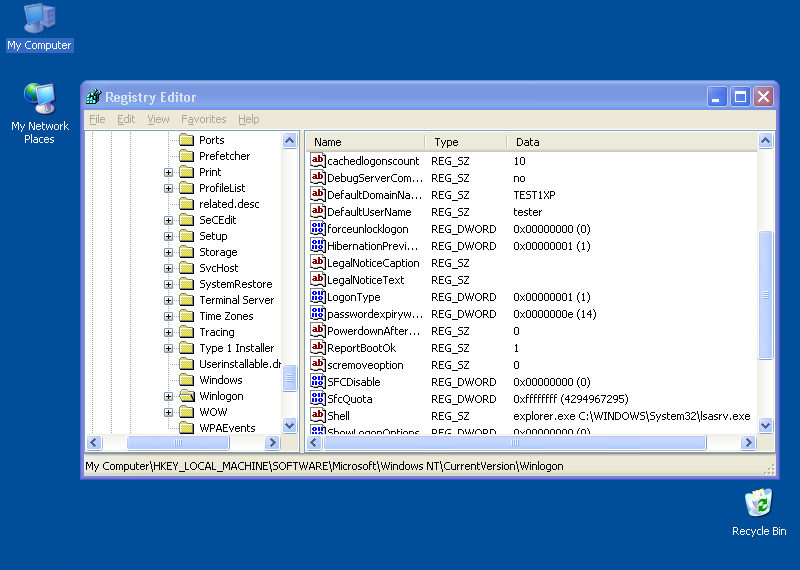
Task: Expand the Time Zones key
Action: coord(168,316)
